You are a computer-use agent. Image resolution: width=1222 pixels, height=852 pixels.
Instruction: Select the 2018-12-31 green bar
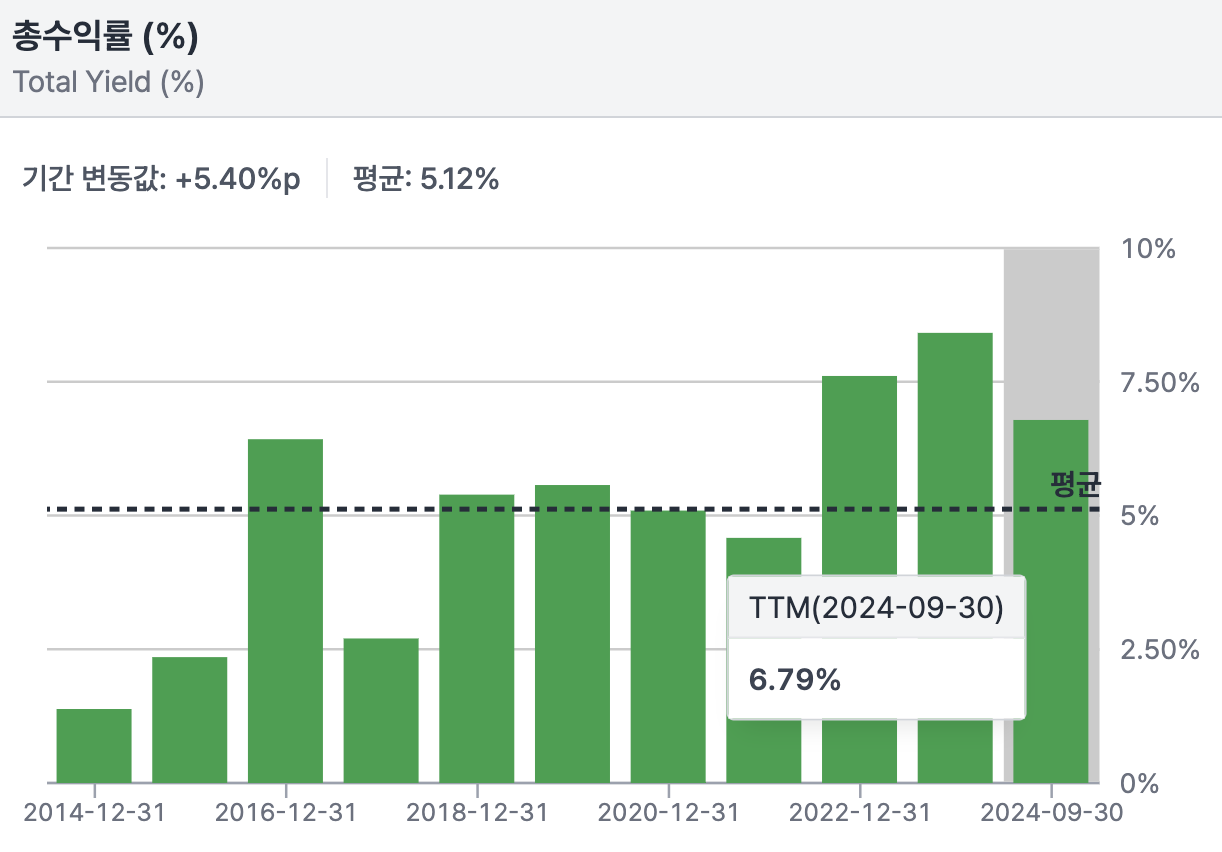(x=476, y=638)
